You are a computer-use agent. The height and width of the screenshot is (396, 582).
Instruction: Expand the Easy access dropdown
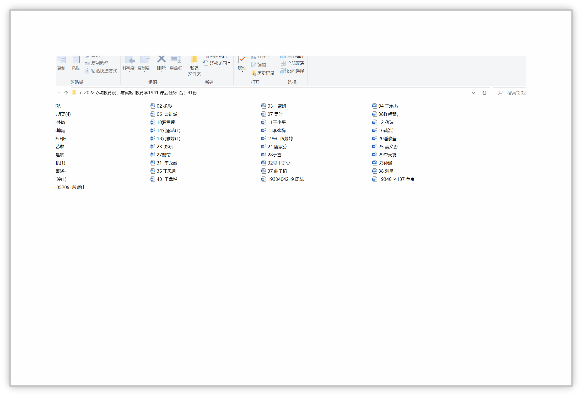pos(218,63)
